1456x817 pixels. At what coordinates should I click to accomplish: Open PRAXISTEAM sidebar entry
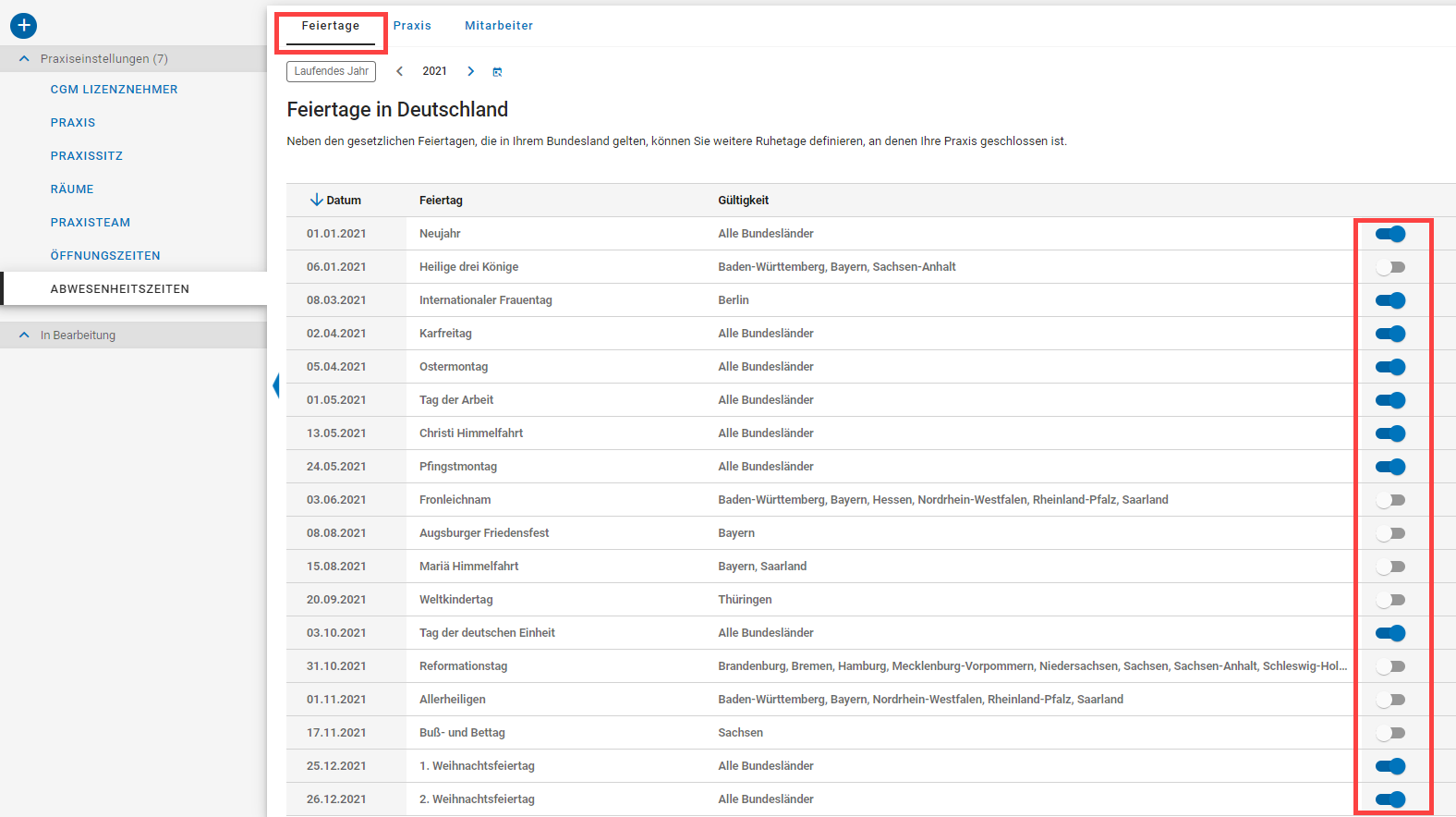[x=91, y=223]
